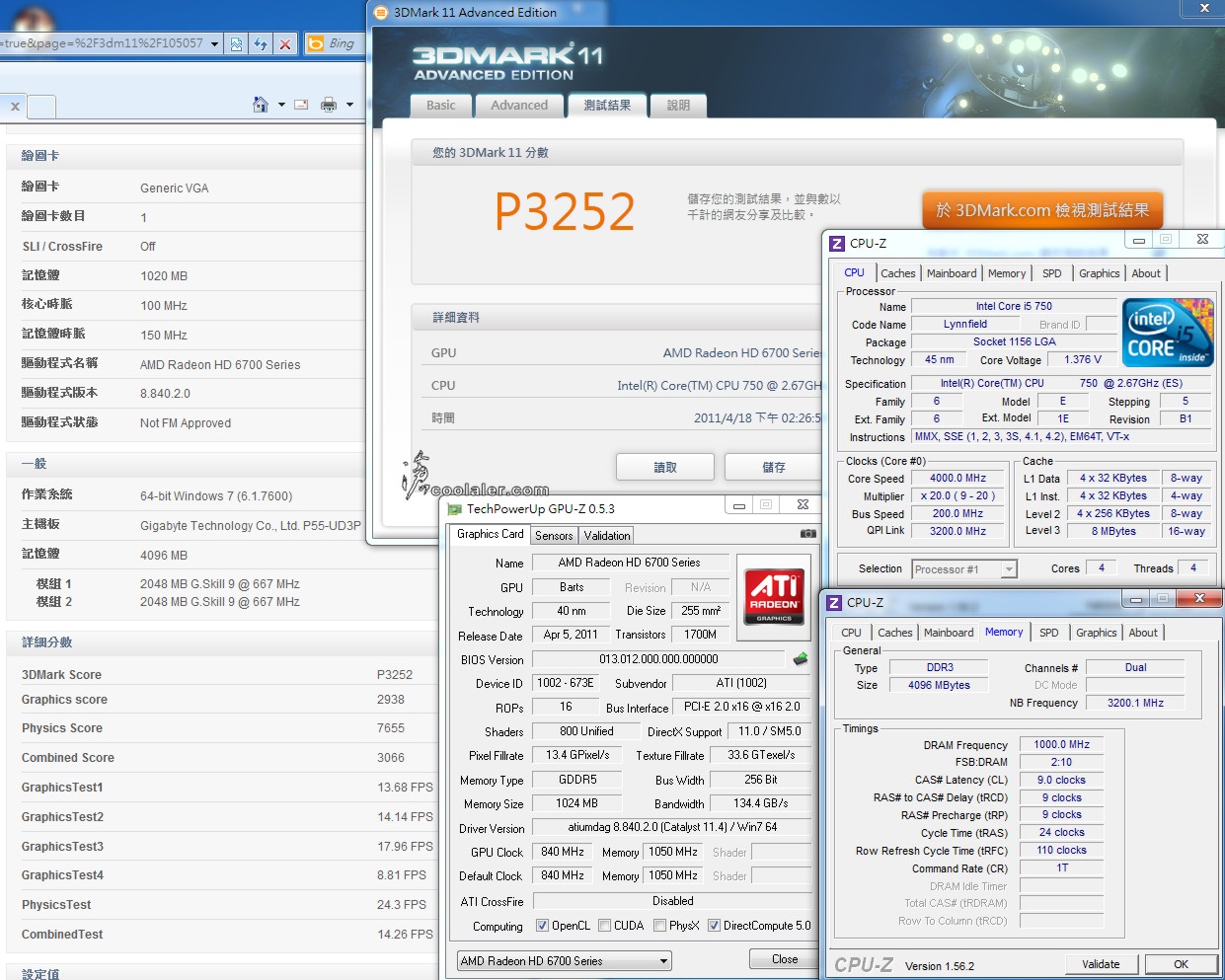Close the current browser tab

pyautogui.click(x=15, y=107)
